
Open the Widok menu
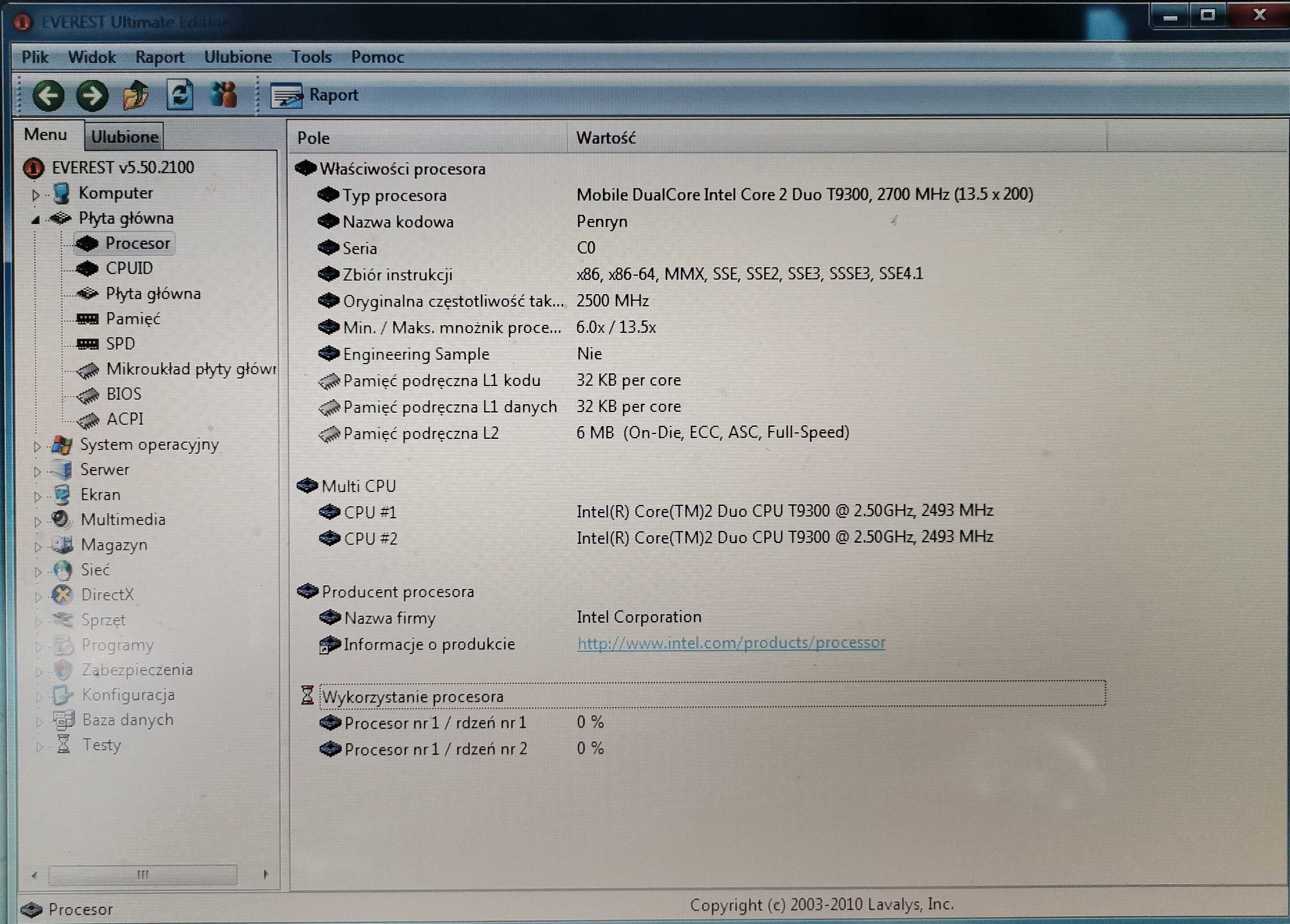pyautogui.click(x=92, y=57)
